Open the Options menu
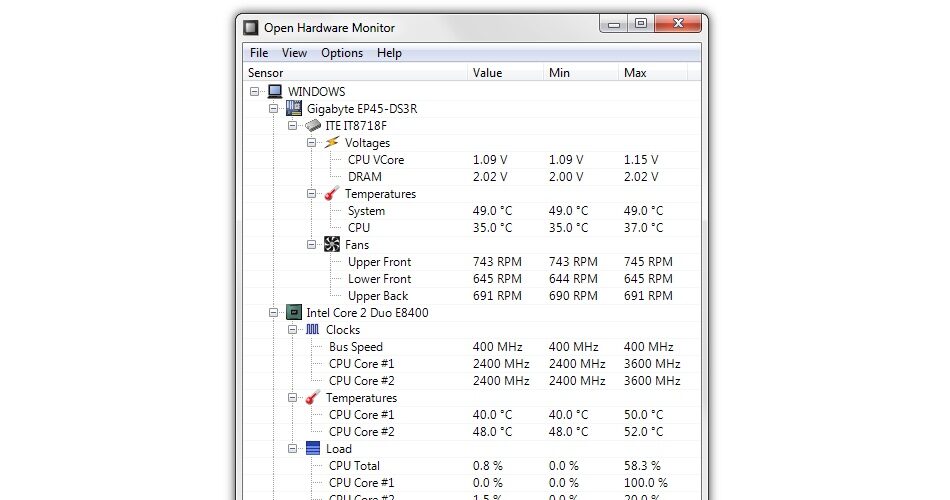Screen dimensions: 950x500 click(342, 53)
